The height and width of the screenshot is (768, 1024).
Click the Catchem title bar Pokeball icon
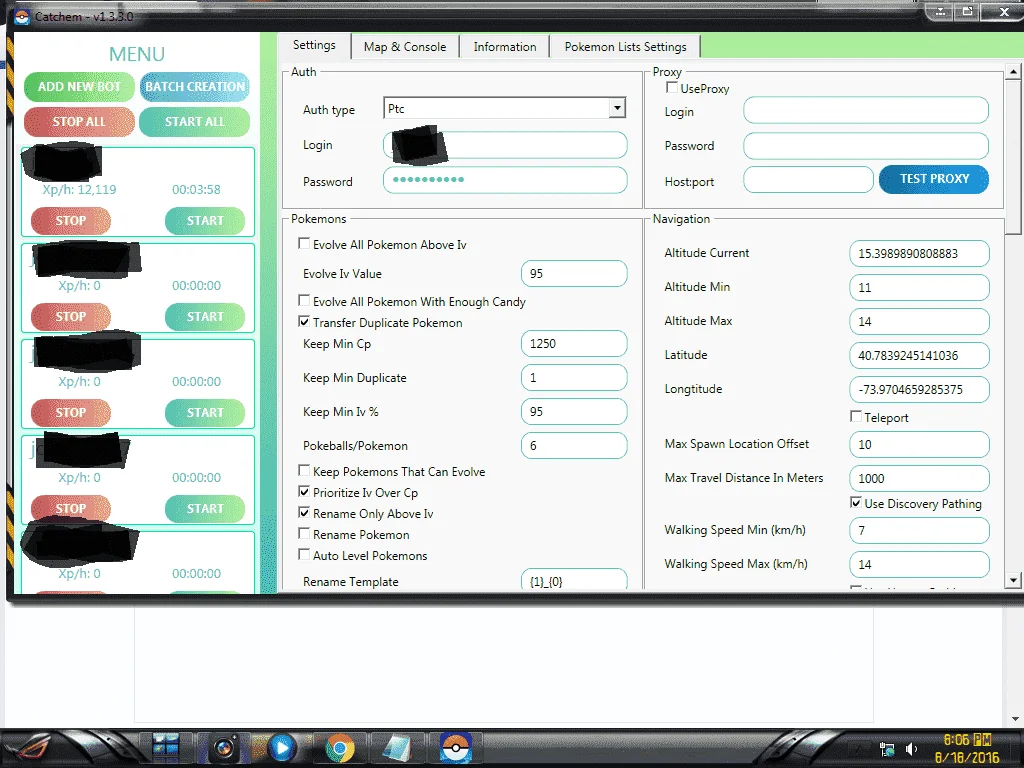tap(22, 16)
